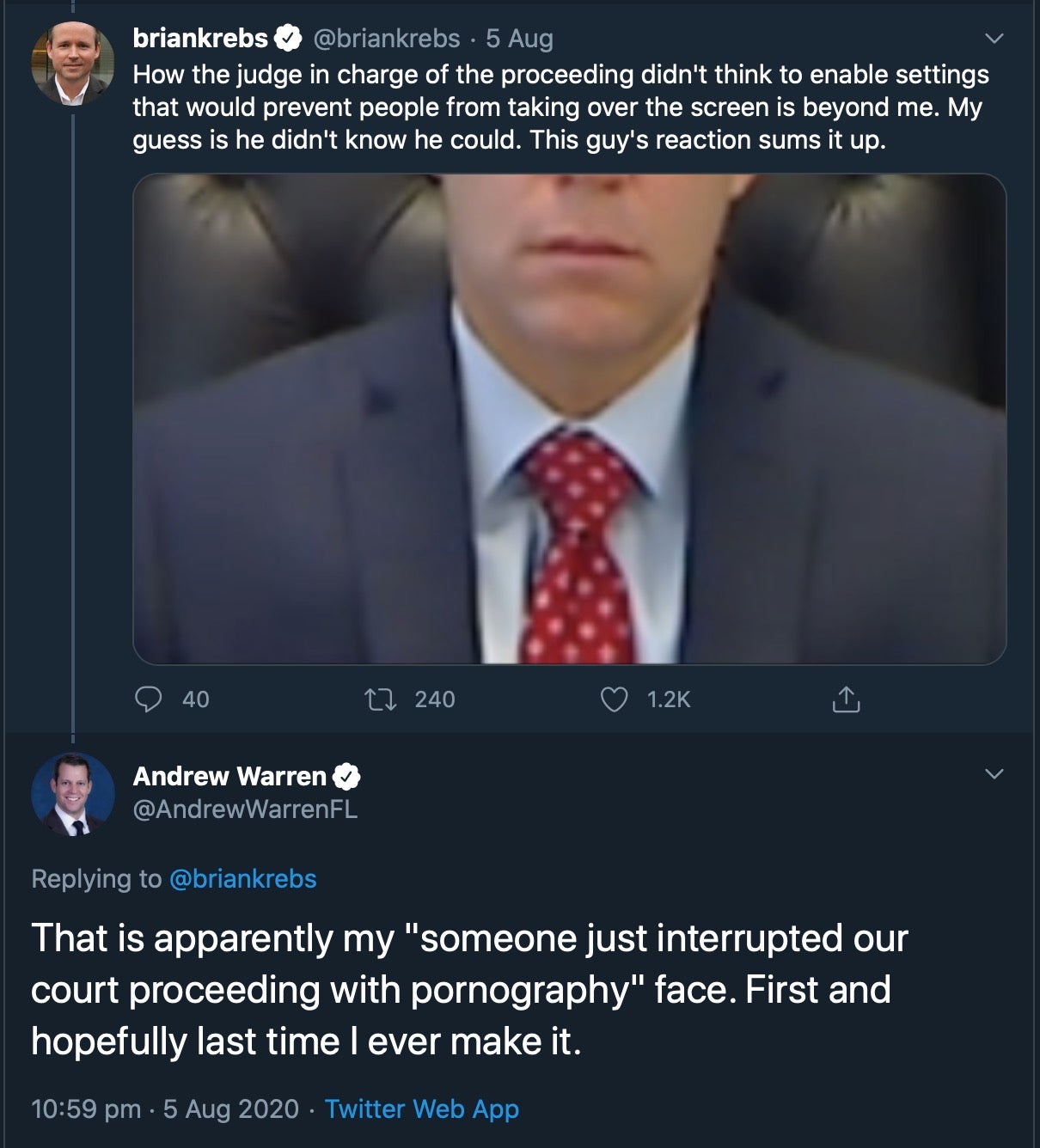Click the @AndrewWarrenFL handle

coord(245,809)
